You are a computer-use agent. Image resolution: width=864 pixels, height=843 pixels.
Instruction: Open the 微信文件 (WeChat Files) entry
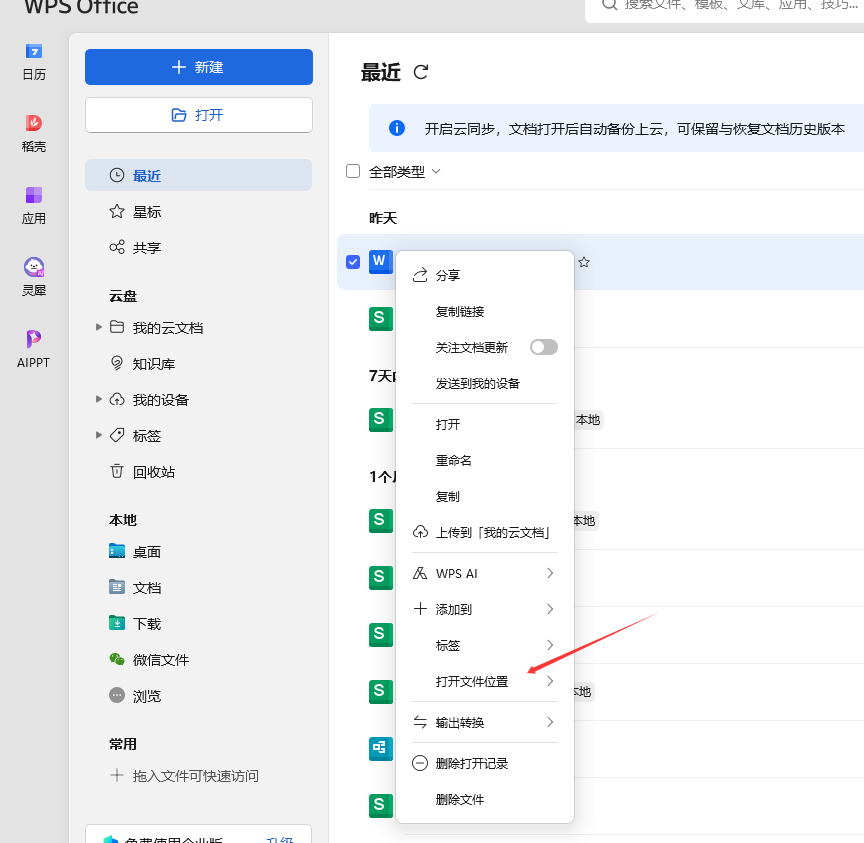click(x=162, y=659)
